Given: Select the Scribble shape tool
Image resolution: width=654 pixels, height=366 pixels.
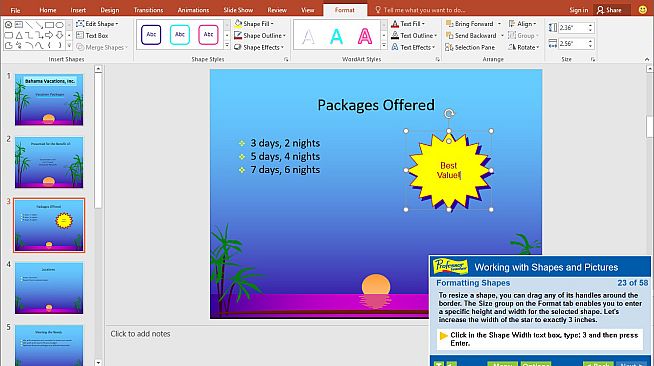Looking at the screenshot, I should [19, 45].
